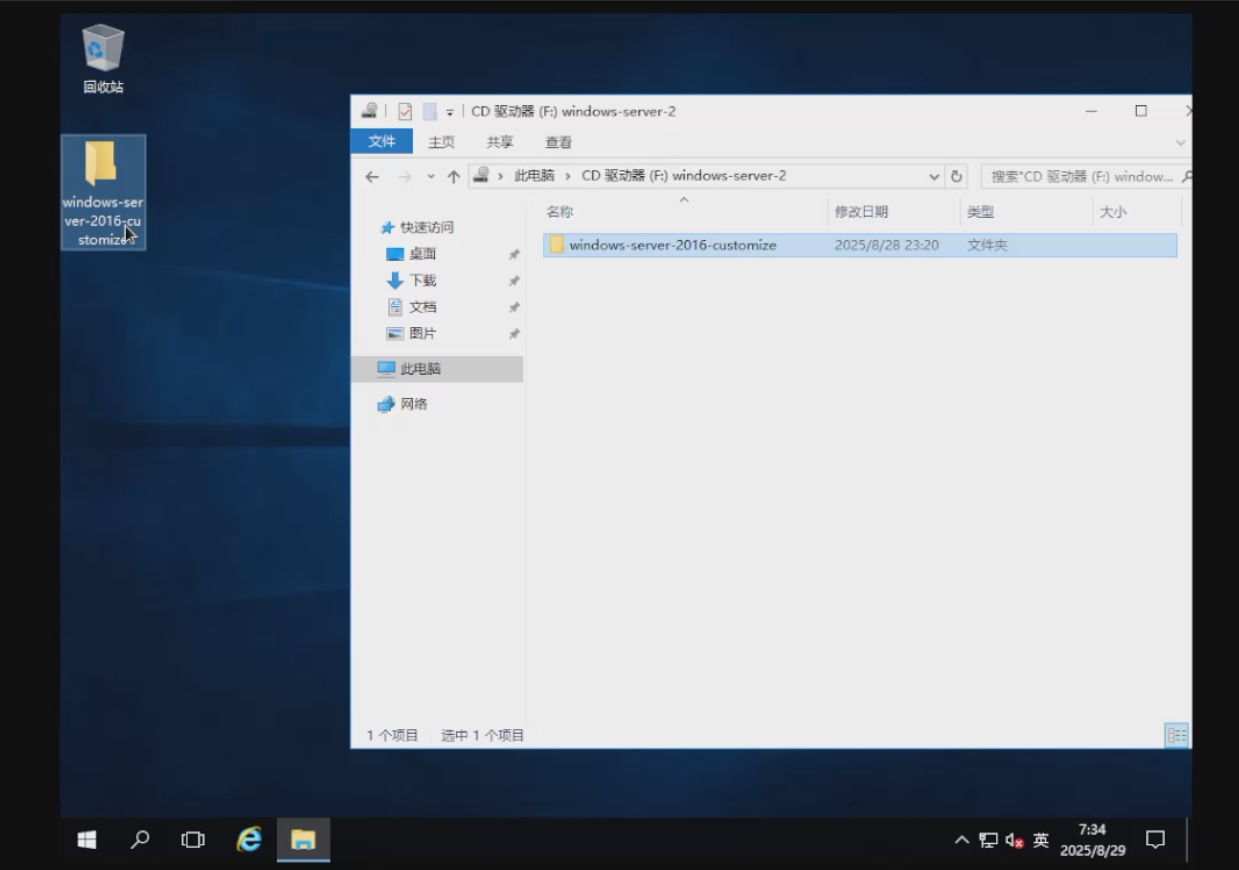Navigate up one folder level

pos(453,176)
